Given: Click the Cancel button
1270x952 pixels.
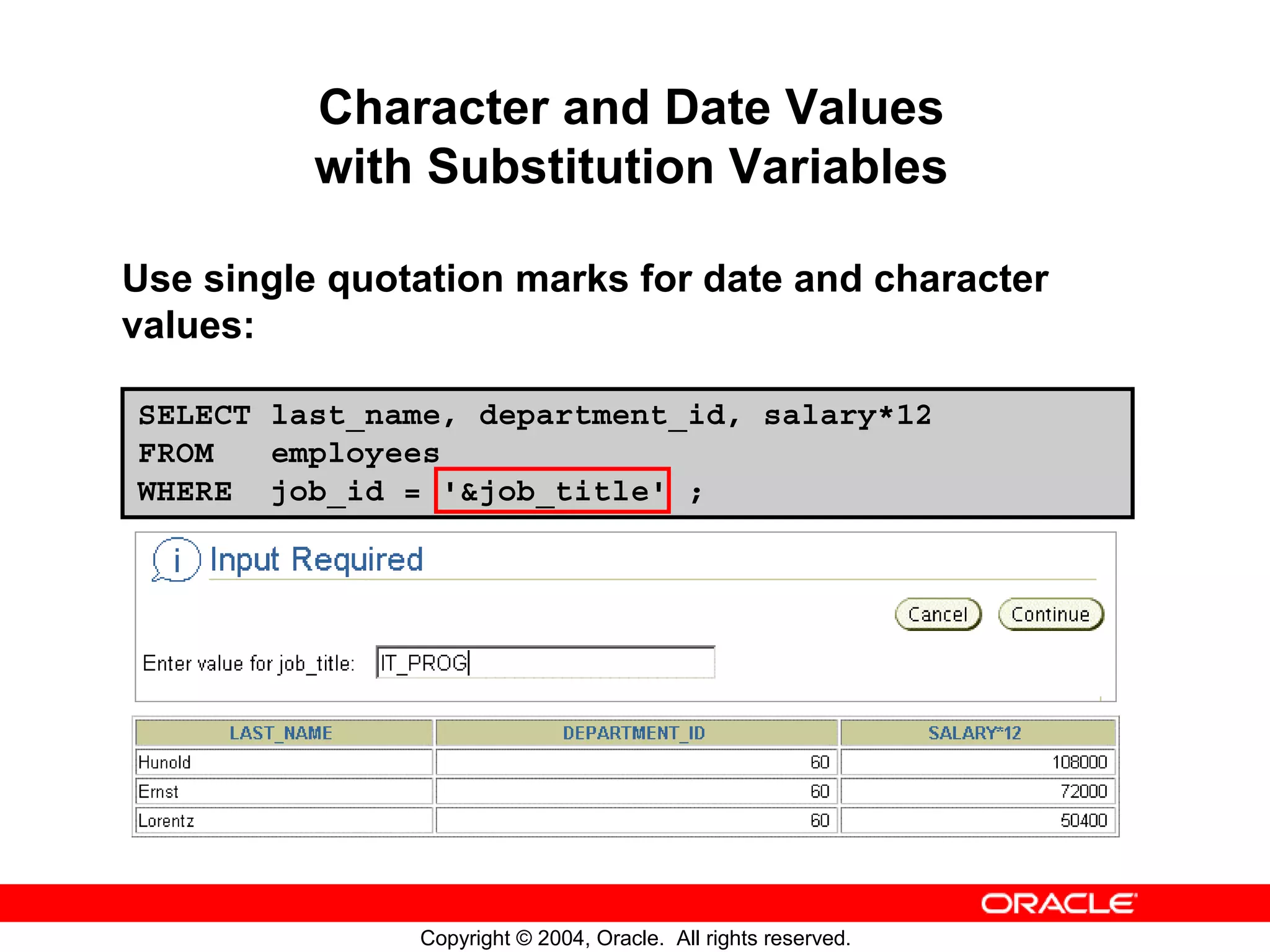Looking at the screenshot, I should pos(938,614).
